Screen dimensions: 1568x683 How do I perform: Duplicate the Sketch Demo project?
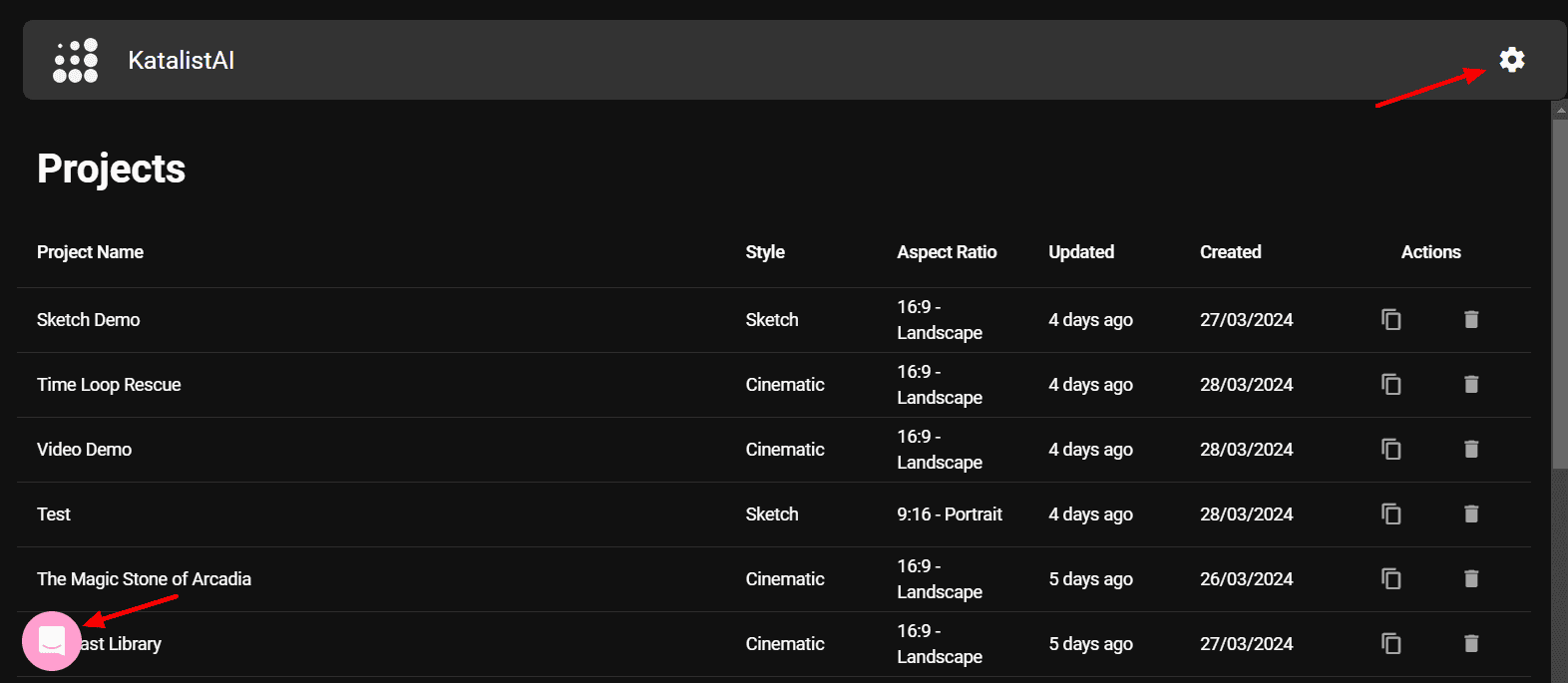(1390, 319)
